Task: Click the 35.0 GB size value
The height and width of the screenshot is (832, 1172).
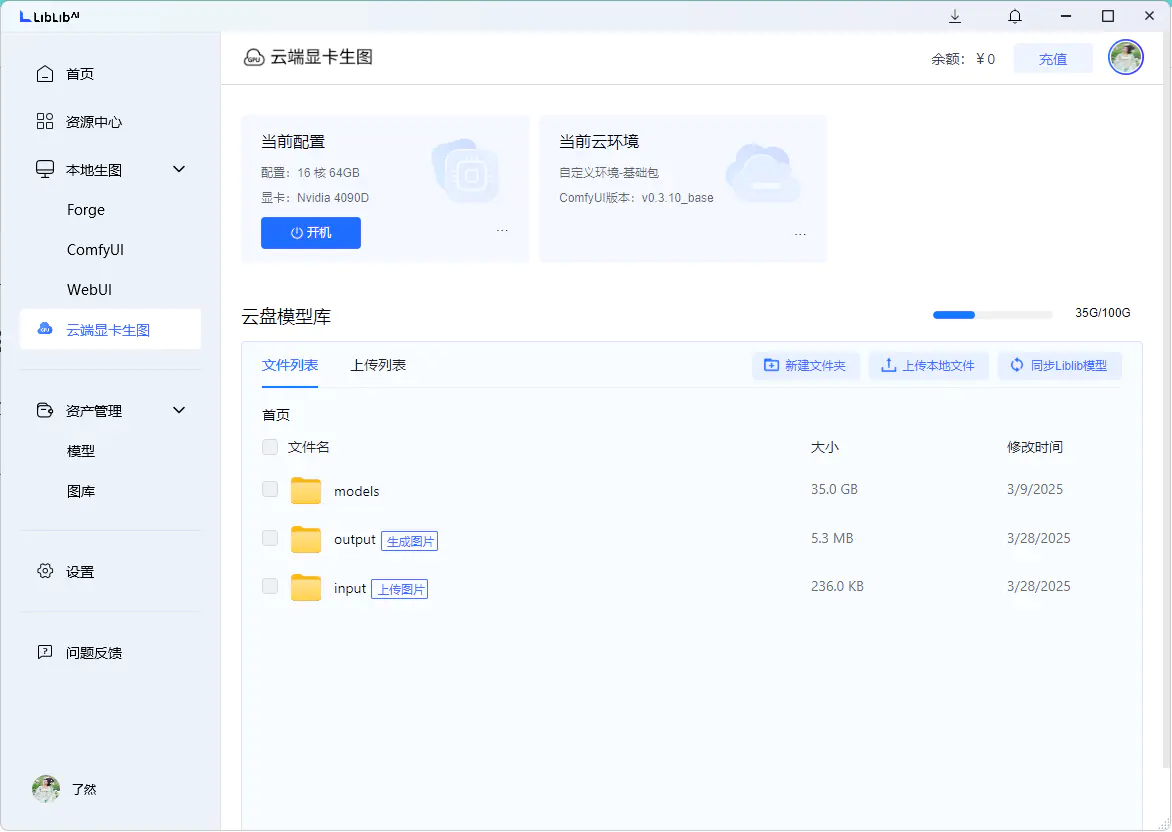Action: 834,489
